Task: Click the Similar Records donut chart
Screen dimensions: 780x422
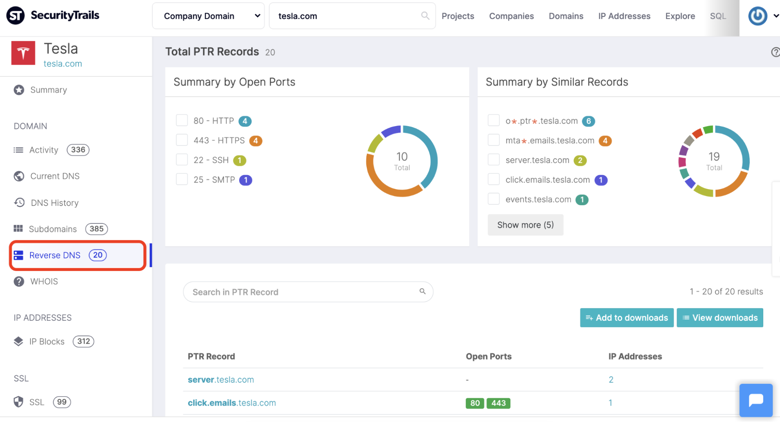Action: (714, 161)
